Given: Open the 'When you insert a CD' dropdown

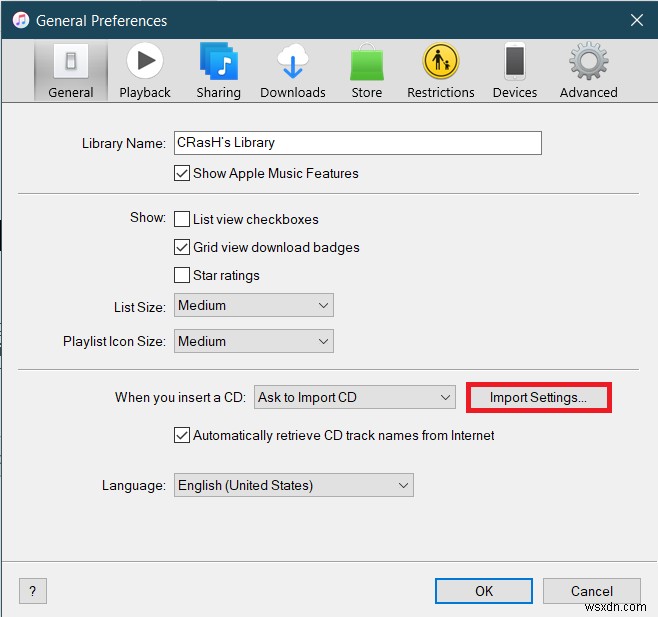Looking at the screenshot, I should coord(355,397).
